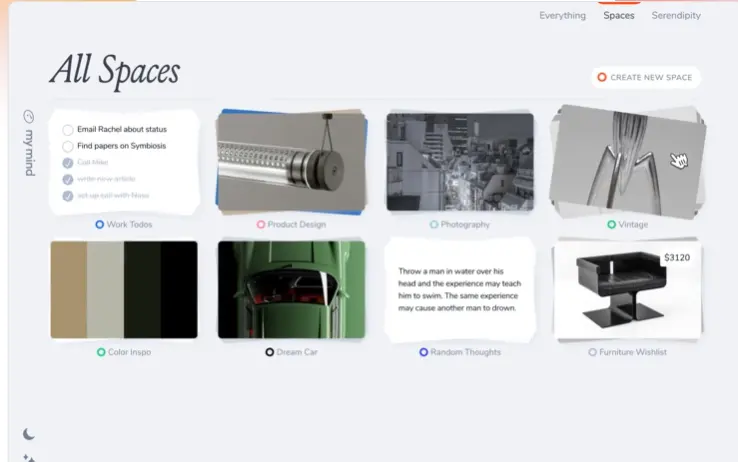Open the Product Design space label

pos(297,224)
